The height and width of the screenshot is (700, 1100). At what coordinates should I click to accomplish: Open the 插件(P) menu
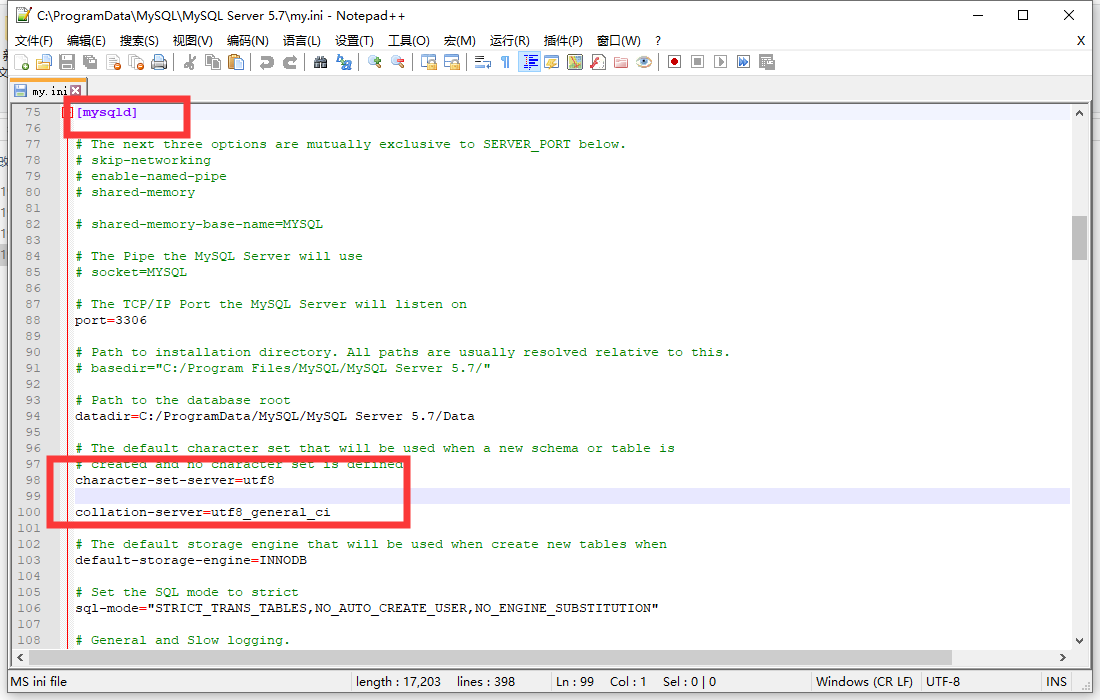click(x=563, y=41)
